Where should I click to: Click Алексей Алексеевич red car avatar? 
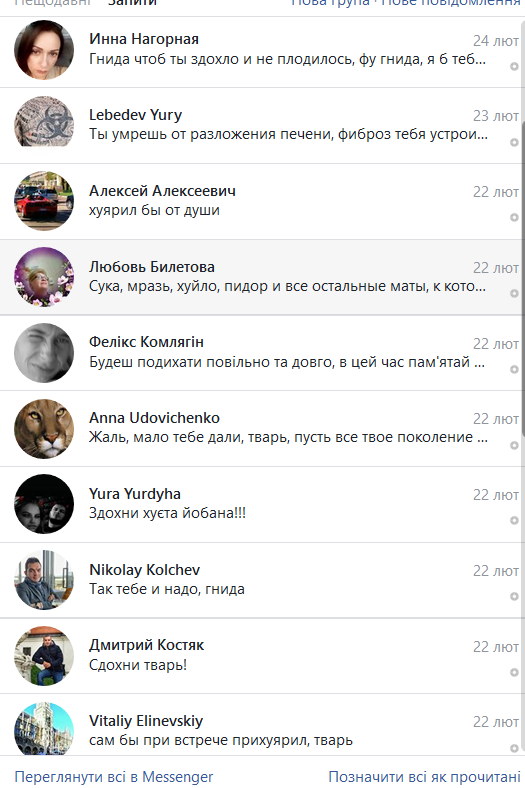(x=44, y=201)
